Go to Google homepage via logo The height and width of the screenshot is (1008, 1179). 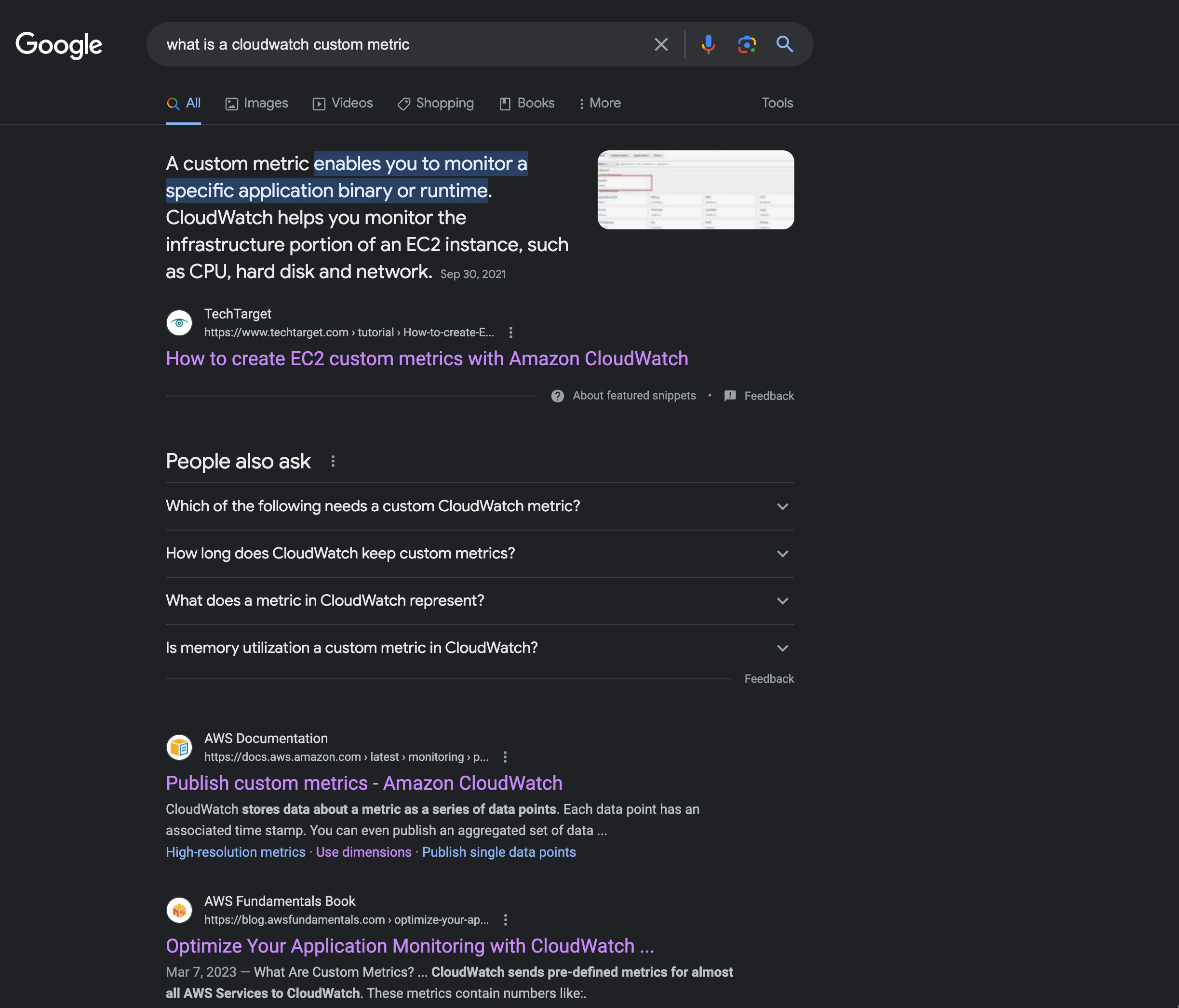[59, 45]
